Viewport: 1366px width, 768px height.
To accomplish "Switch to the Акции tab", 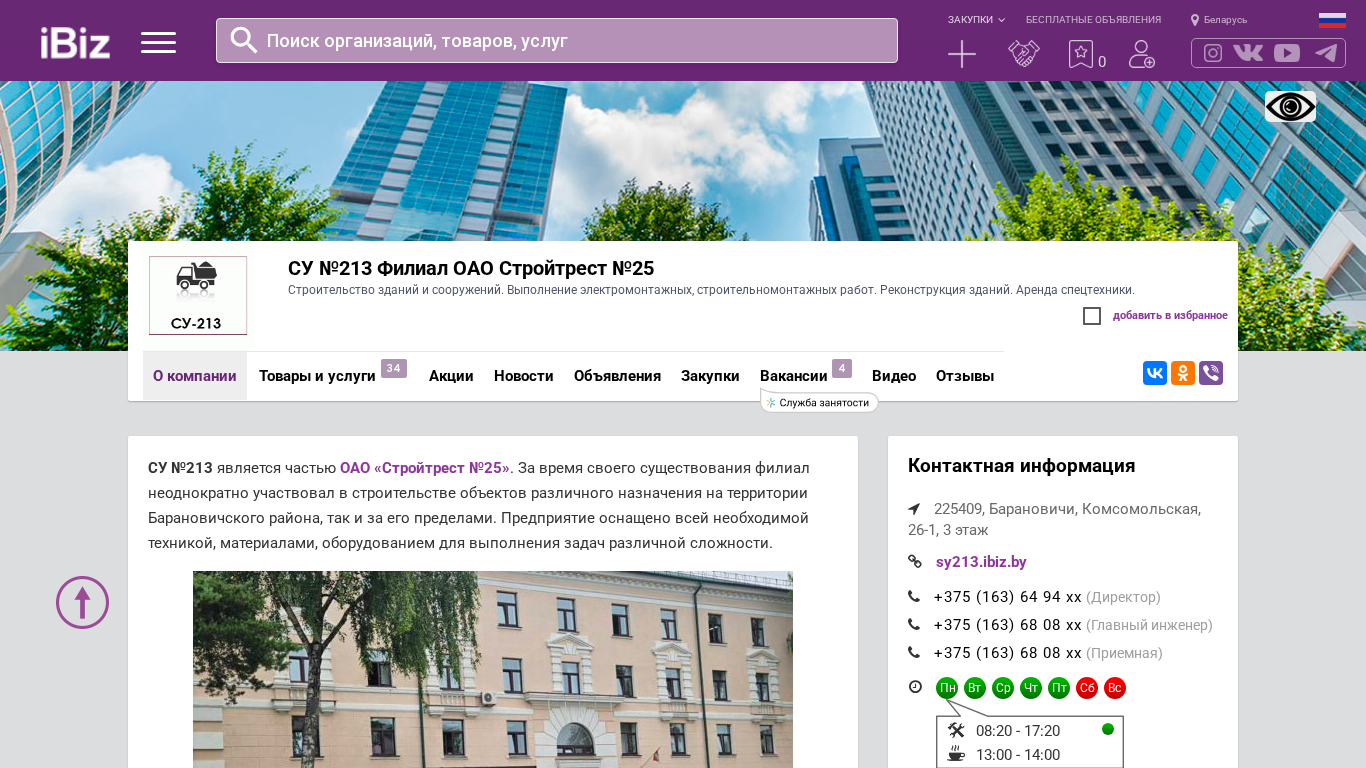I will pos(451,376).
